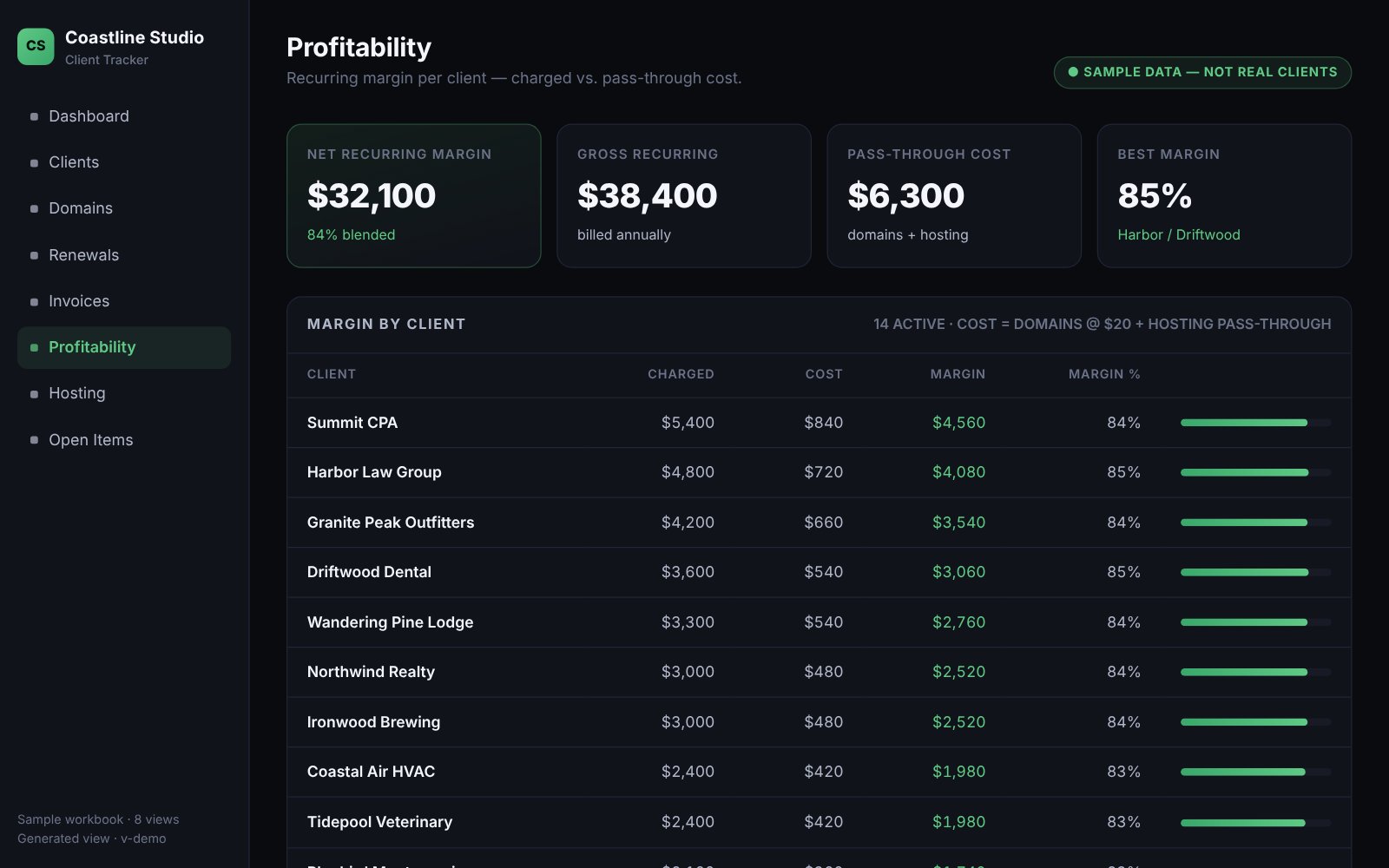Select the Pass-Through Cost card
Viewport: 1389px width, 868px height.
(954, 195)
